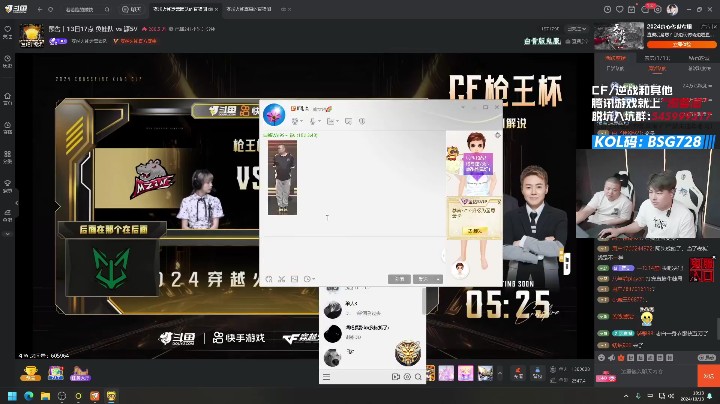Click the yellow button in VIP popup
The width and height of the screenshot is (720, 404).
click(x=474, y=231)
